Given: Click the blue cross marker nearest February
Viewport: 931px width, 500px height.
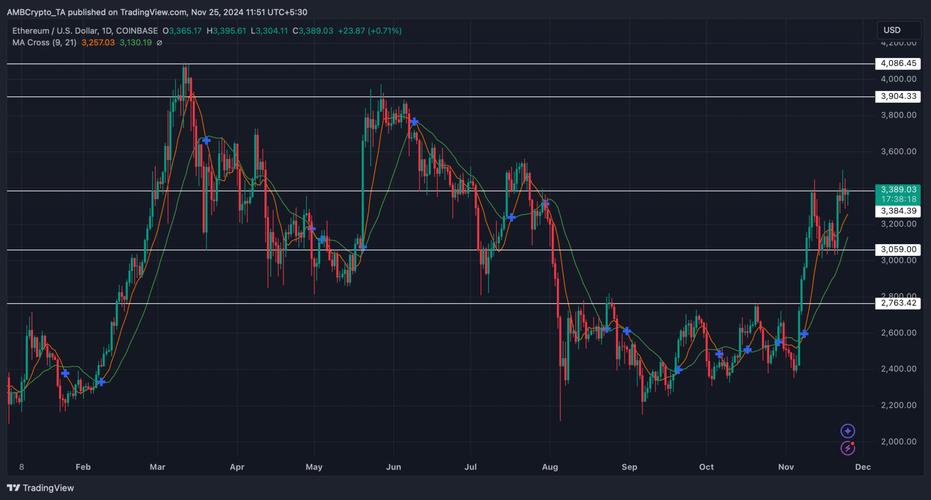Looking at the screenshot, I should point(100,382).
